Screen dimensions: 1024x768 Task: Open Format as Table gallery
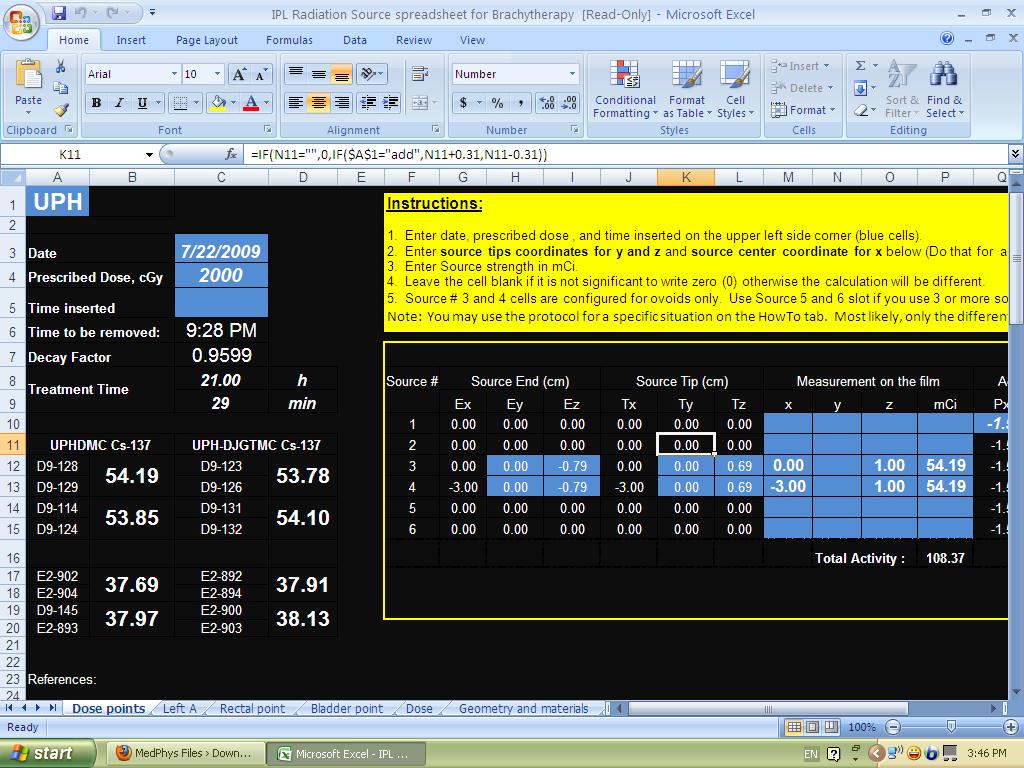[686, 89]
